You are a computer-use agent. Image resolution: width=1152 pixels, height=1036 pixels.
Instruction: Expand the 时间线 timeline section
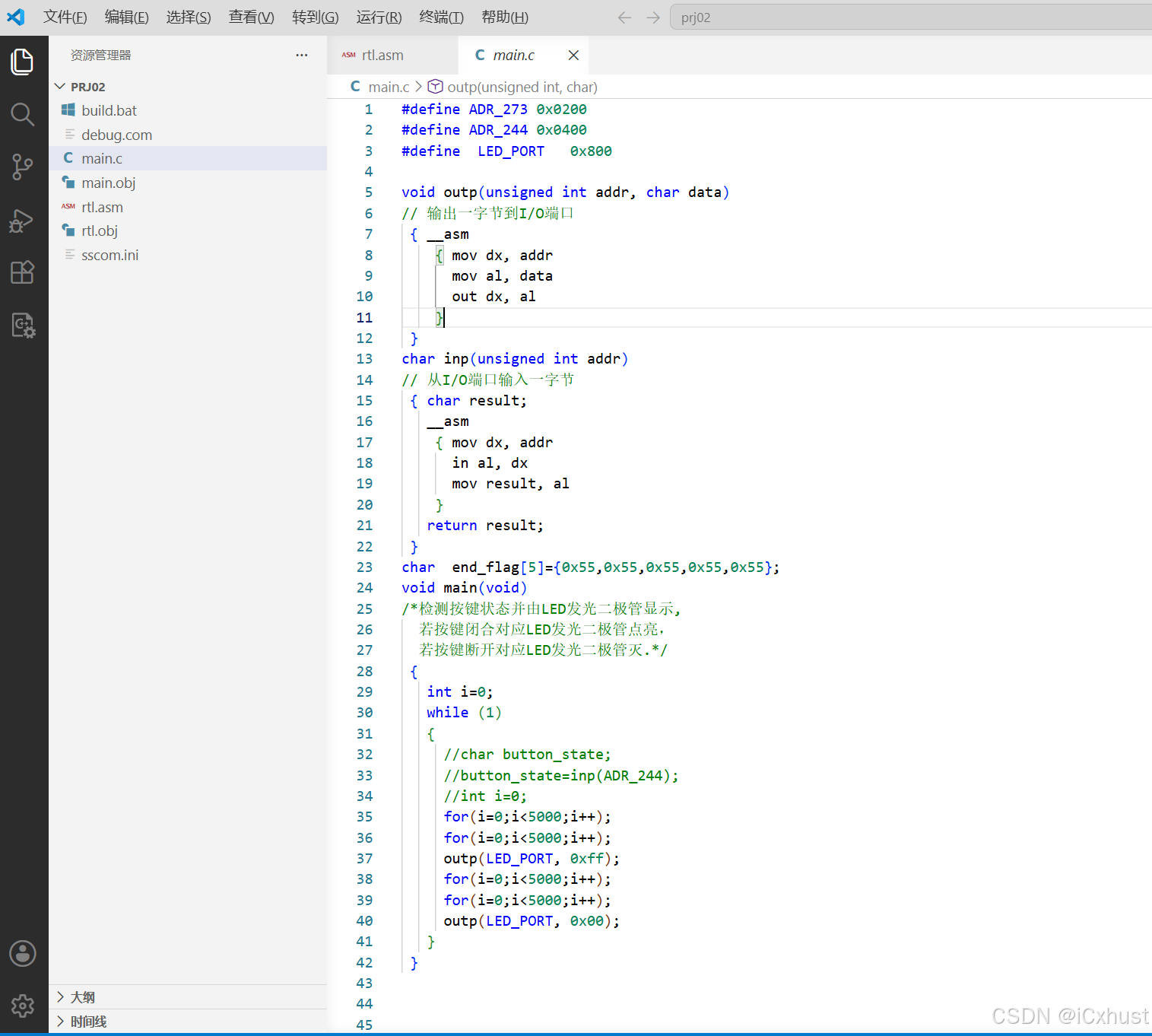pos(188,1022)
